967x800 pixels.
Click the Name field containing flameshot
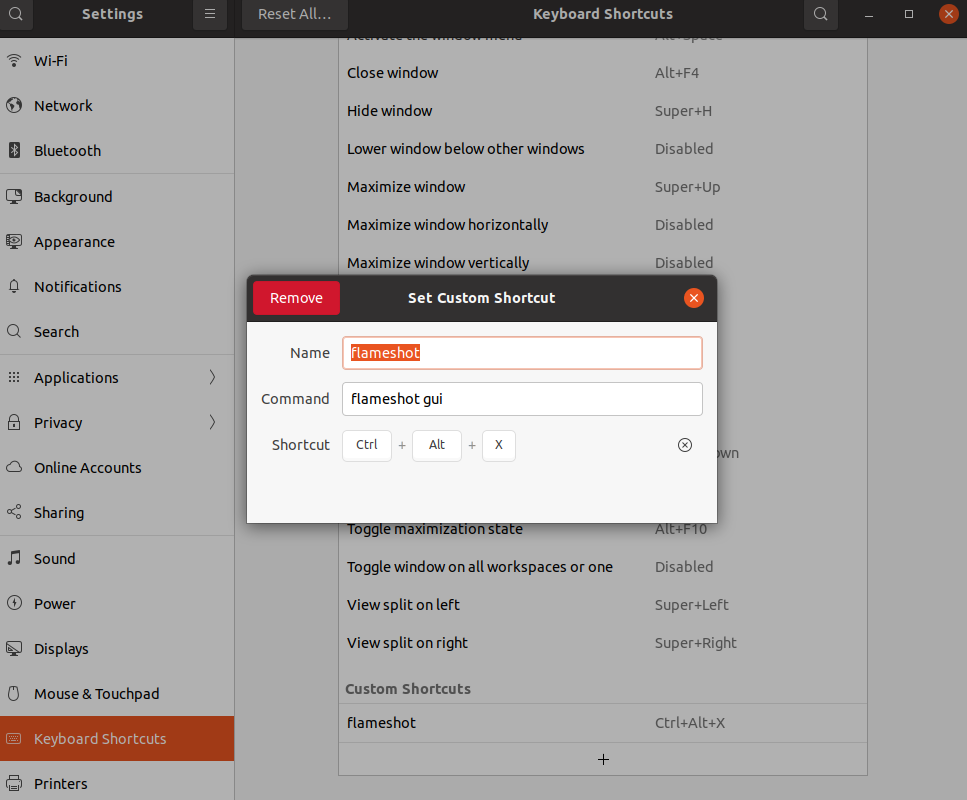point(522,353)
